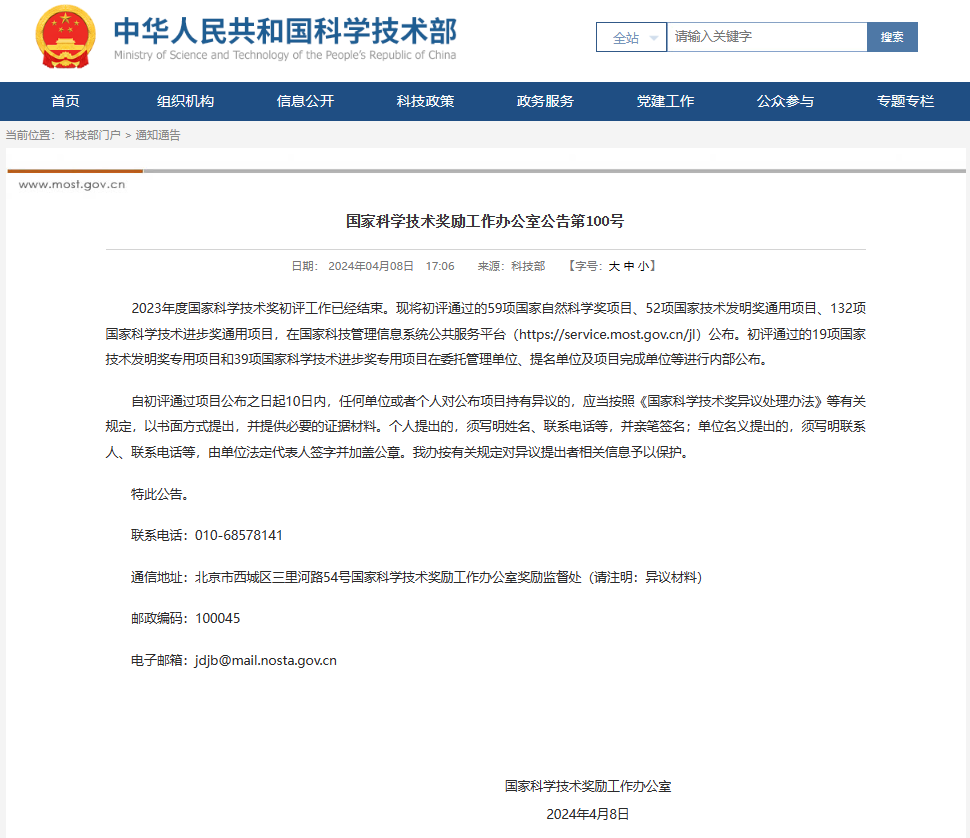Click the dropdown arrow beside 全站

point(653,38)
